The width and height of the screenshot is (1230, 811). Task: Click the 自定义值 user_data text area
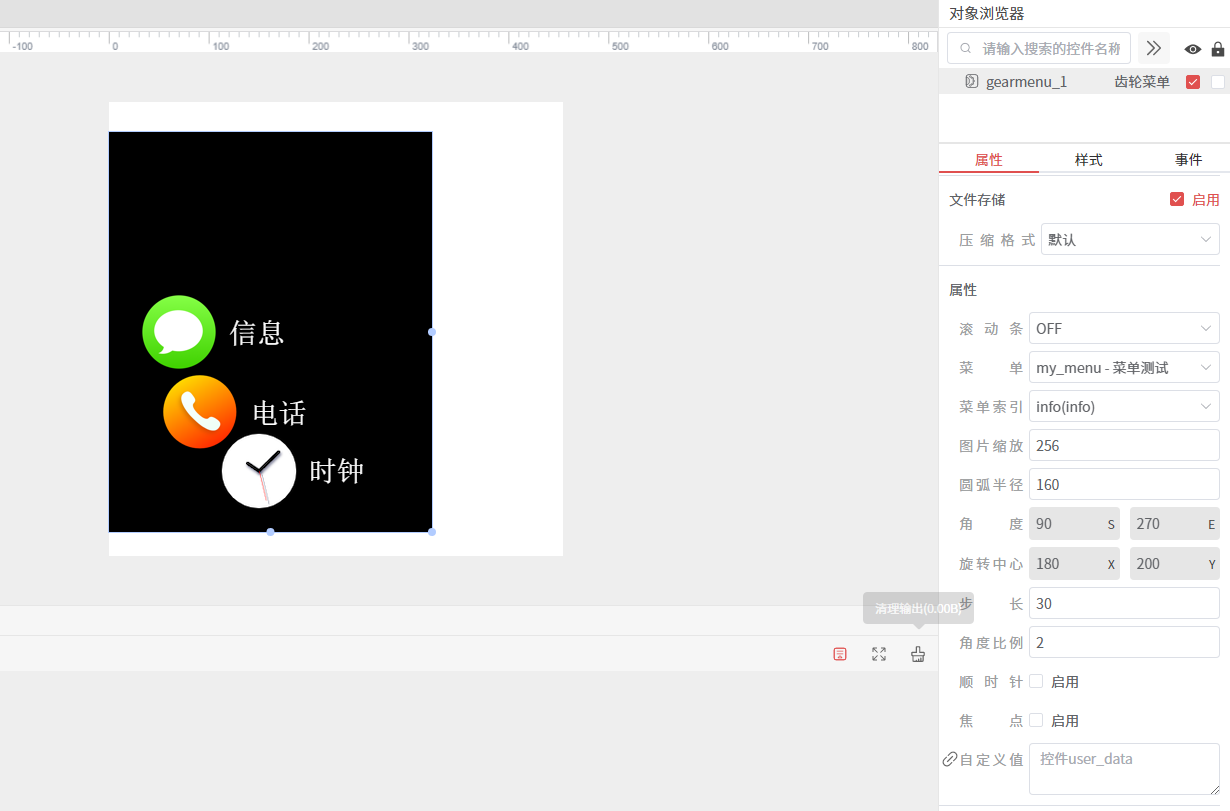[x=1124, y=769]
